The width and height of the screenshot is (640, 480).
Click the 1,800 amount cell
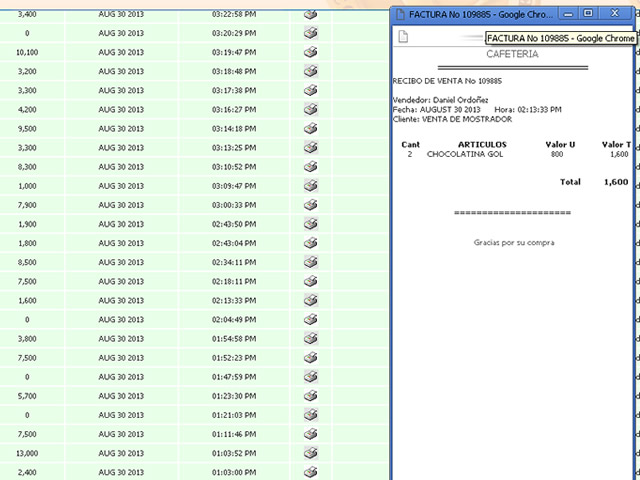[27, 243]
